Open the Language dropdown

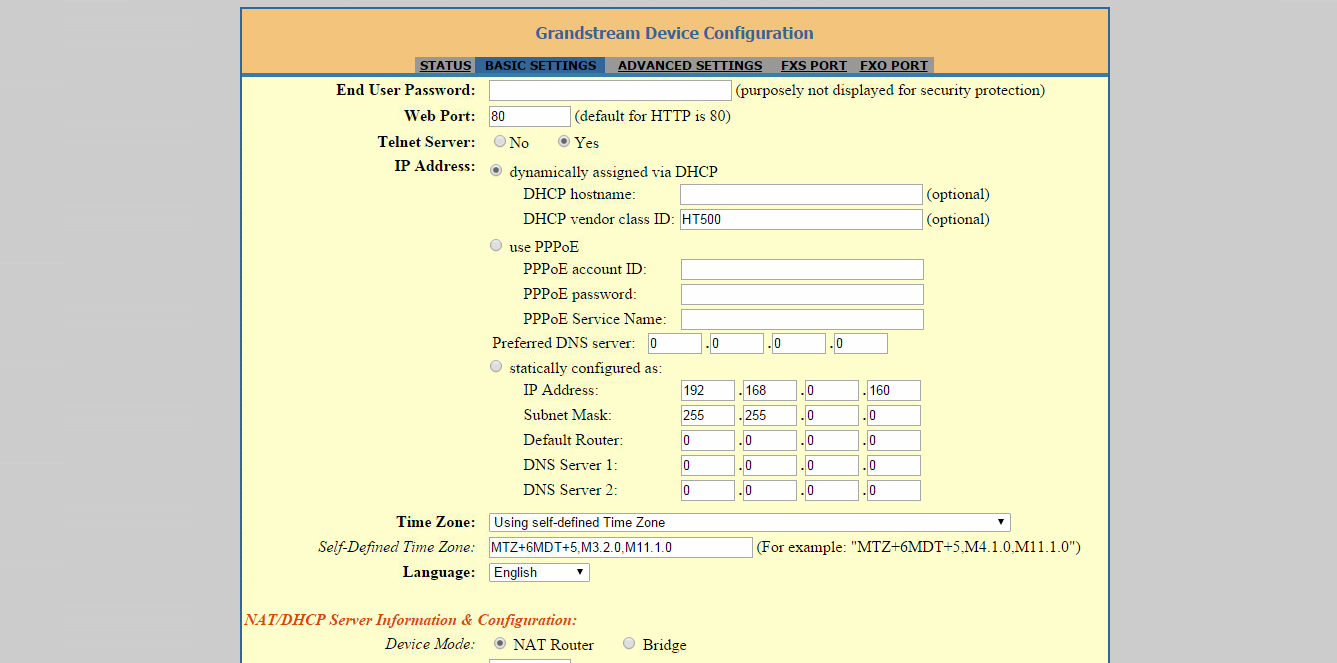539,573
